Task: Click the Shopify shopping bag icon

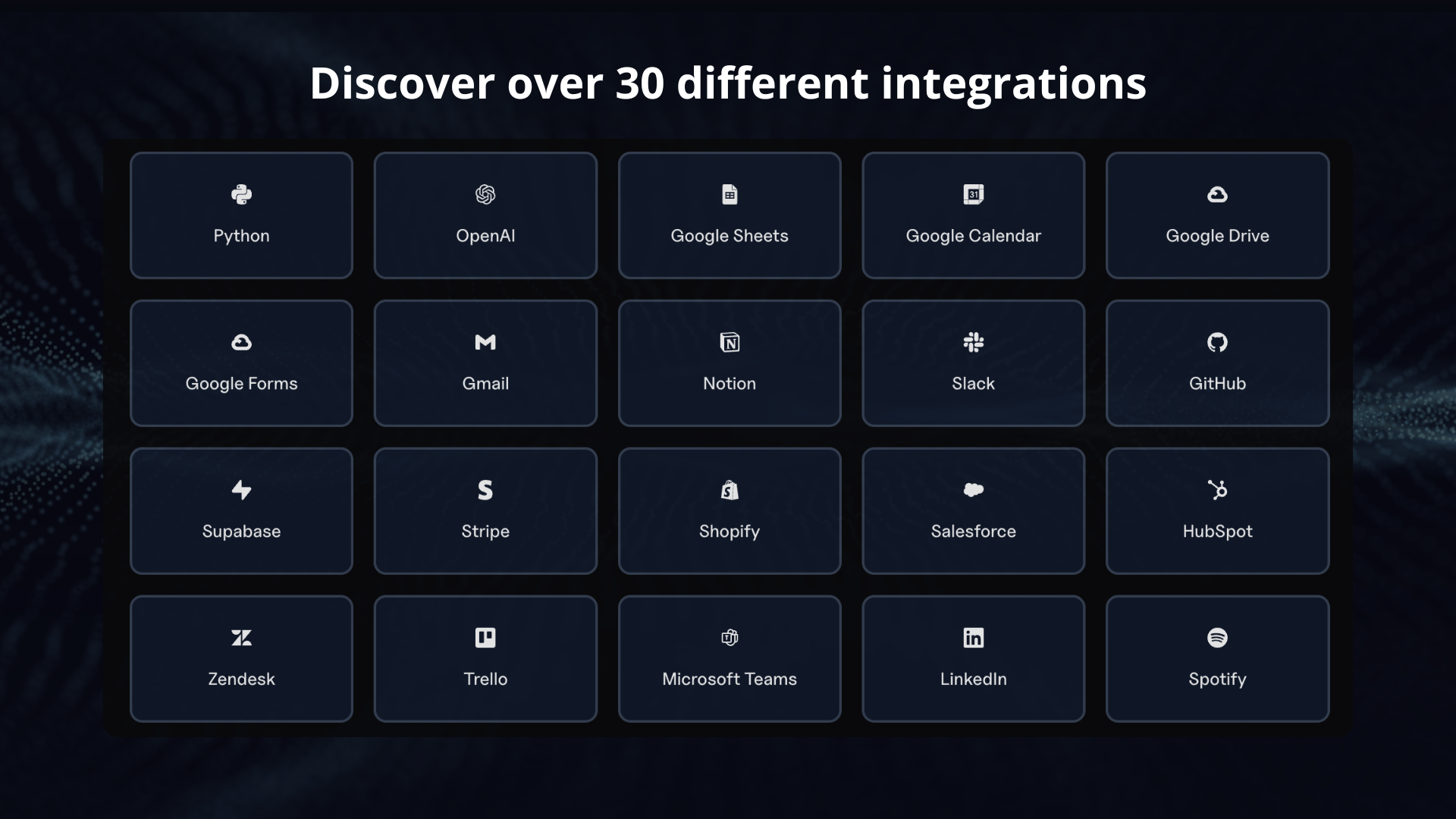Action: (730, 490)
